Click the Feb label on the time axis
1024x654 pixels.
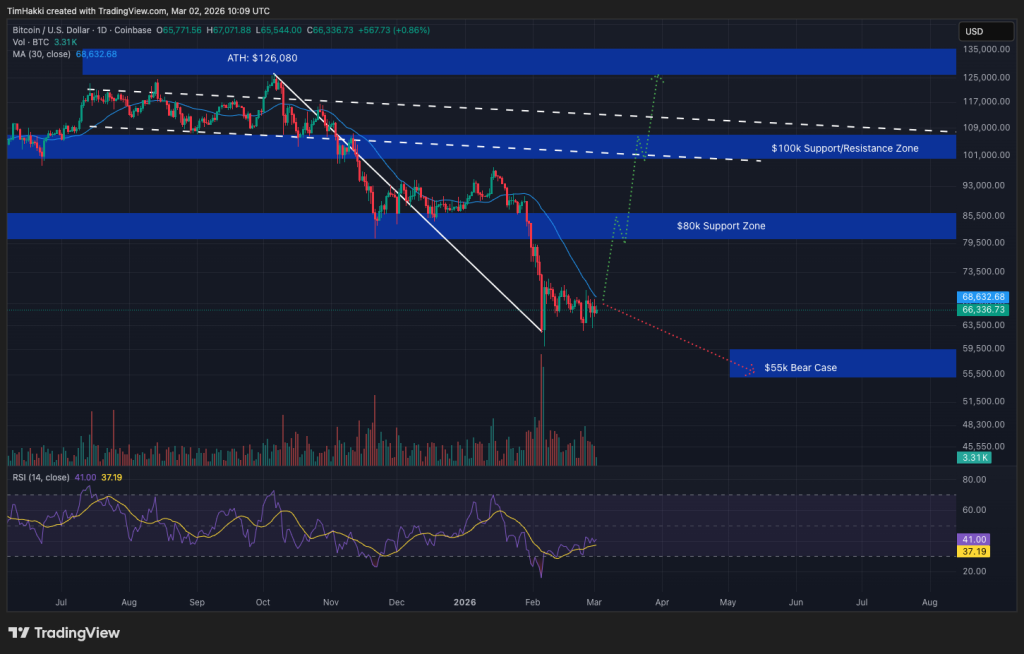tap(532, 602)
